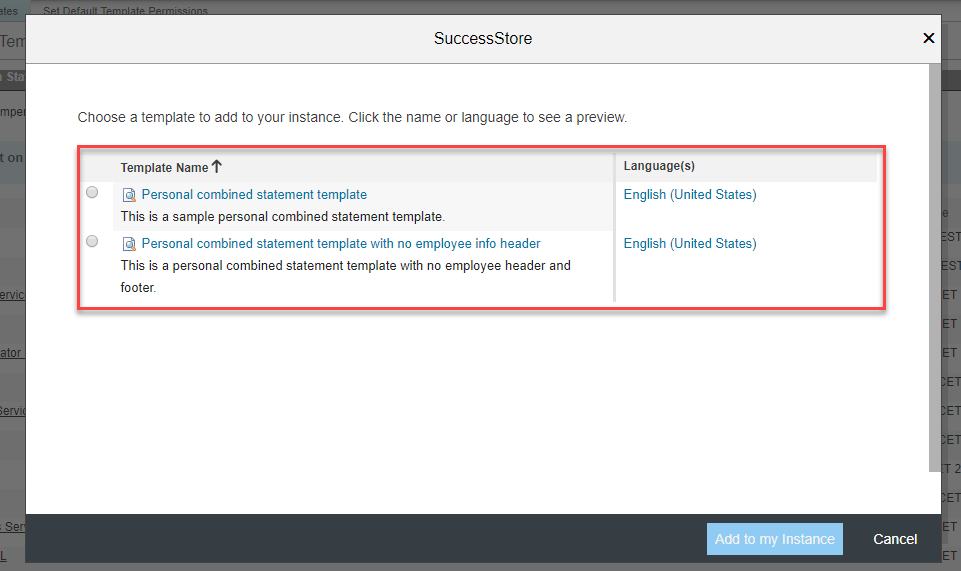The image size is (961, 571).
Task: Open preview icon beside Personal combined statement template
Action: 129,195
